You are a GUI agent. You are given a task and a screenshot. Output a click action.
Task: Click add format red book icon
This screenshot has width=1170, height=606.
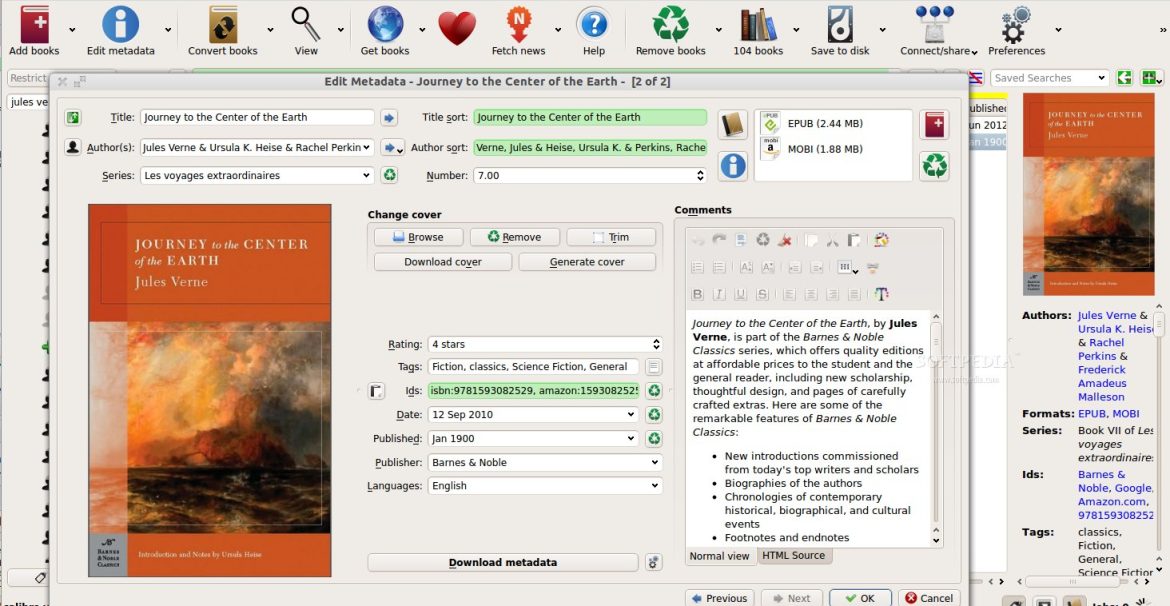click(x=934, y=125)
